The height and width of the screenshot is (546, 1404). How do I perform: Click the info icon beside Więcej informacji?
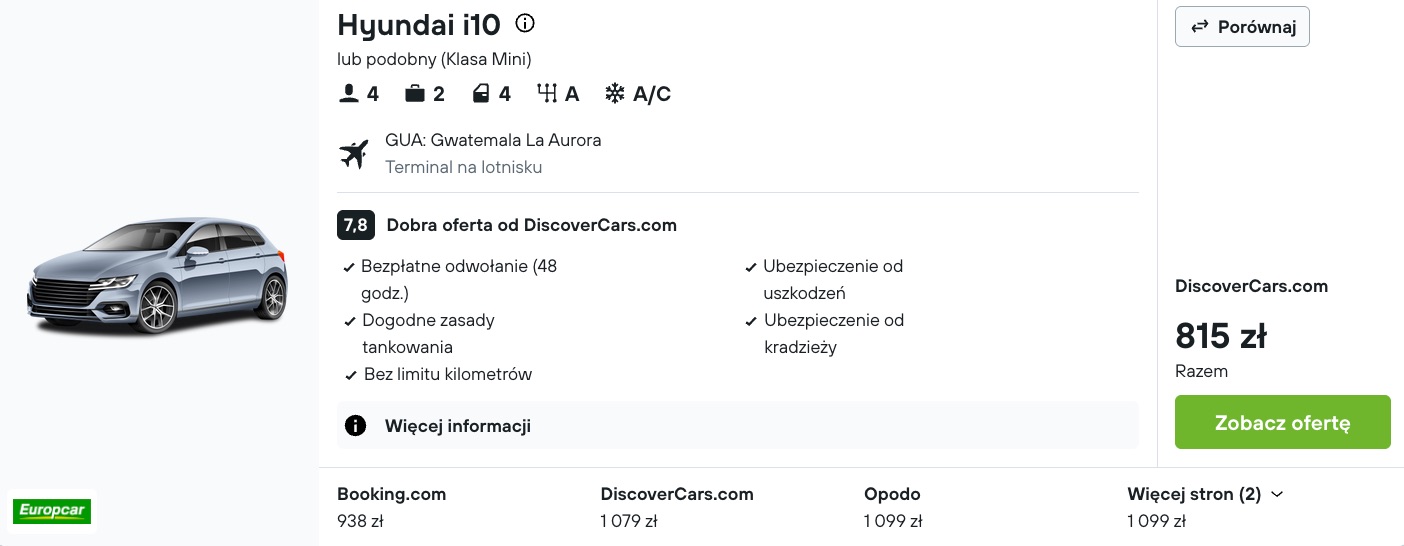coord(355,426)
